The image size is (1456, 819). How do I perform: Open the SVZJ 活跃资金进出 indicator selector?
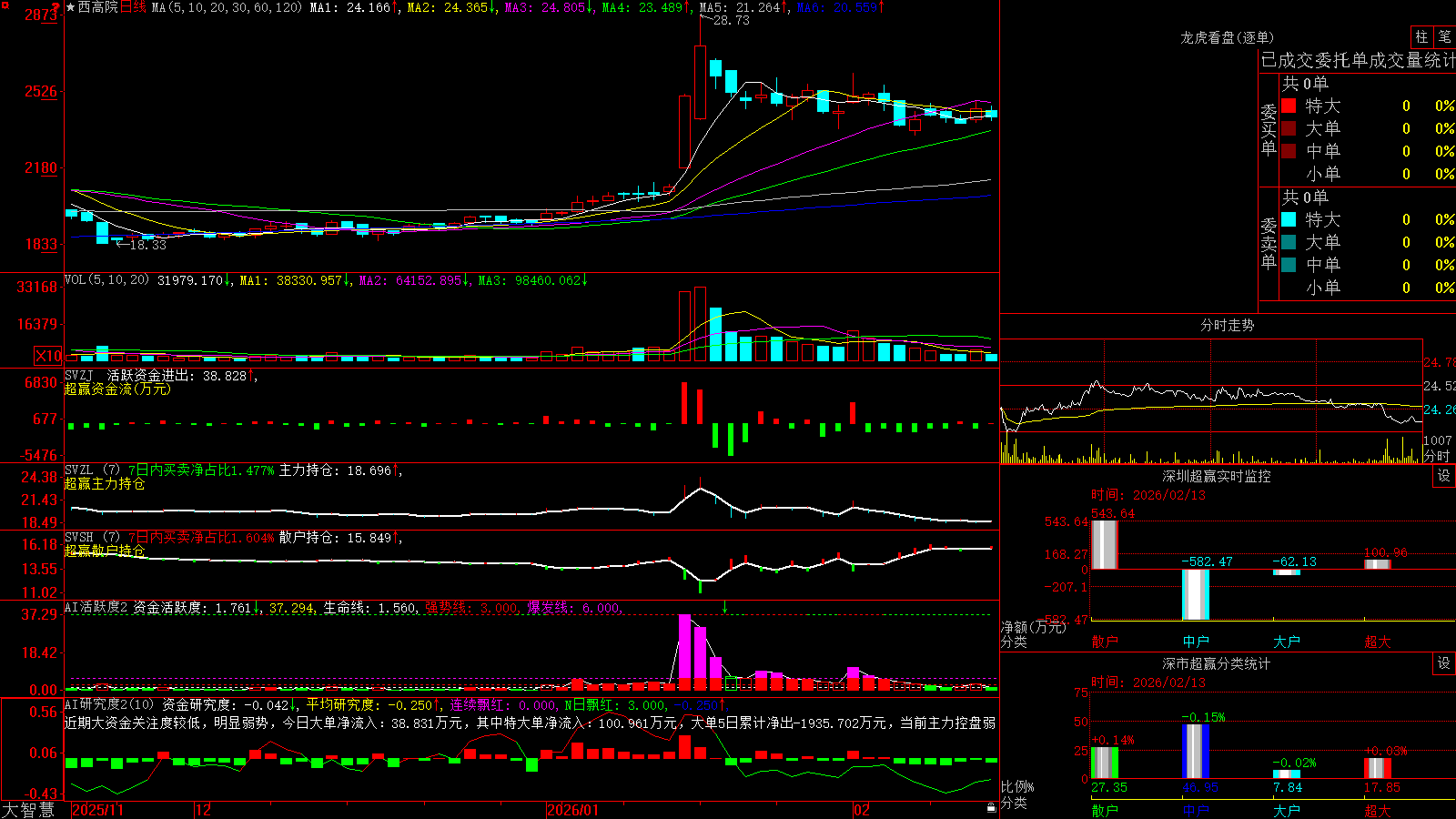coord(127,375)
